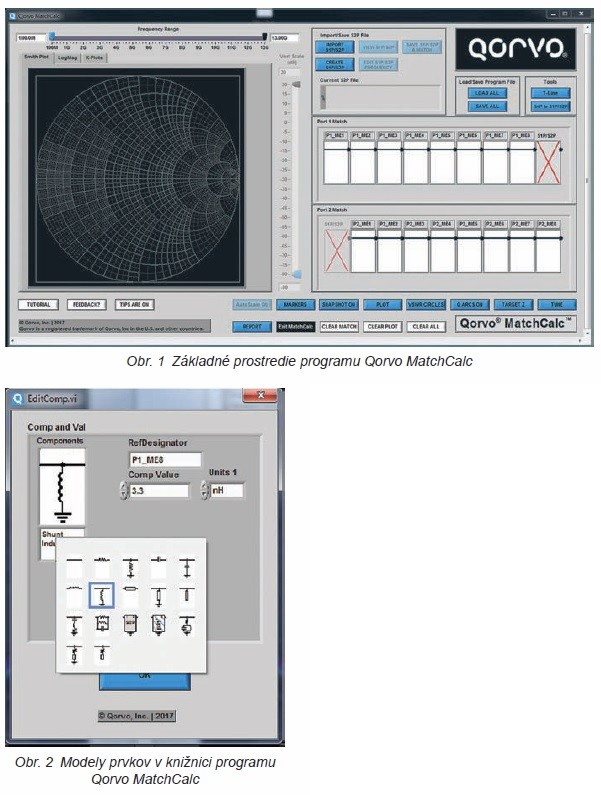The height and width of the screenshot is (795, 601).
Task: Toggle the VSWR CIRCLES button
Action: coord(426,305)
